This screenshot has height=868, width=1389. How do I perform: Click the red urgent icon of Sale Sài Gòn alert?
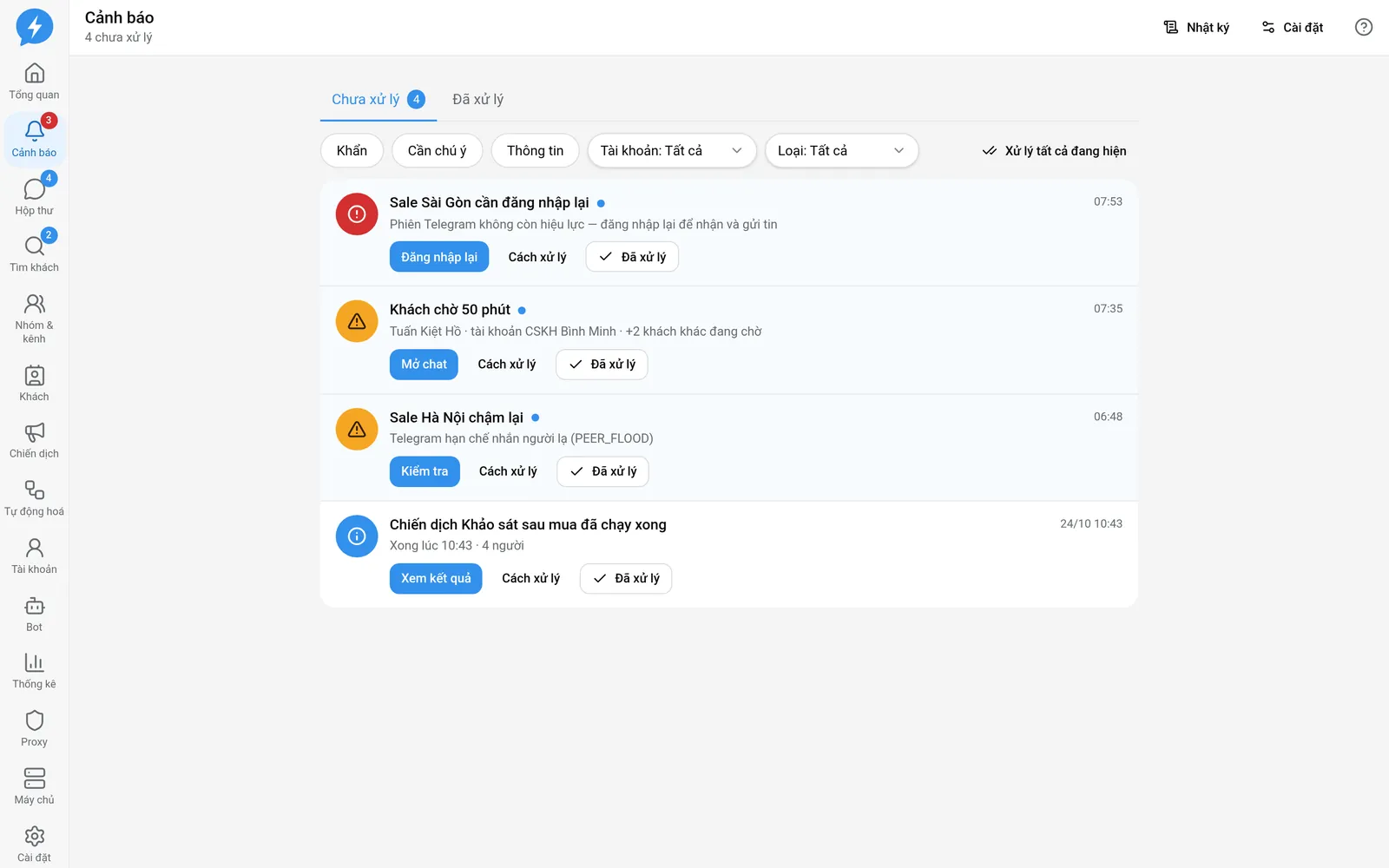[357, 214]
